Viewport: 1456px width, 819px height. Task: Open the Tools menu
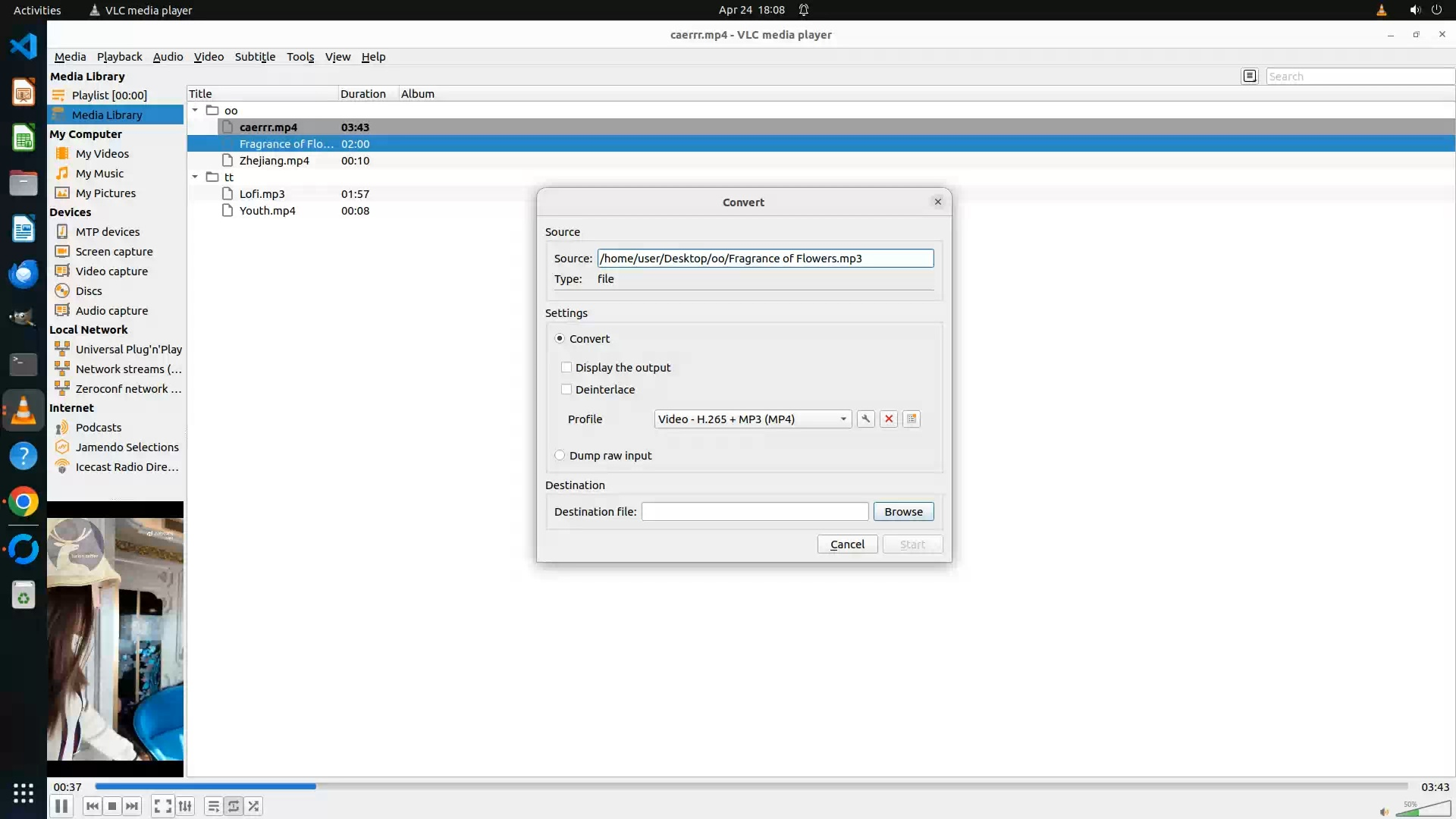[300, 57]
